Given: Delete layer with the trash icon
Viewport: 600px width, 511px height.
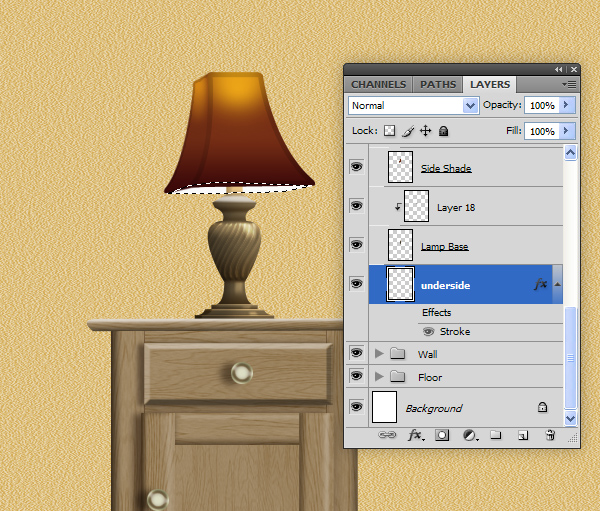Looking at the screenshot, I should [549, 436].
